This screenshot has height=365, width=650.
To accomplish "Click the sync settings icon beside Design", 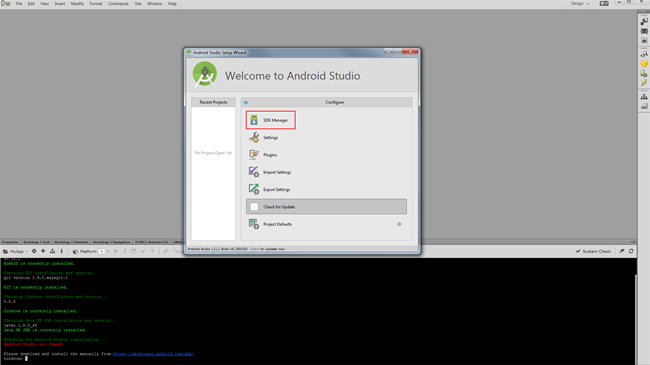I will tap(604, 3).
